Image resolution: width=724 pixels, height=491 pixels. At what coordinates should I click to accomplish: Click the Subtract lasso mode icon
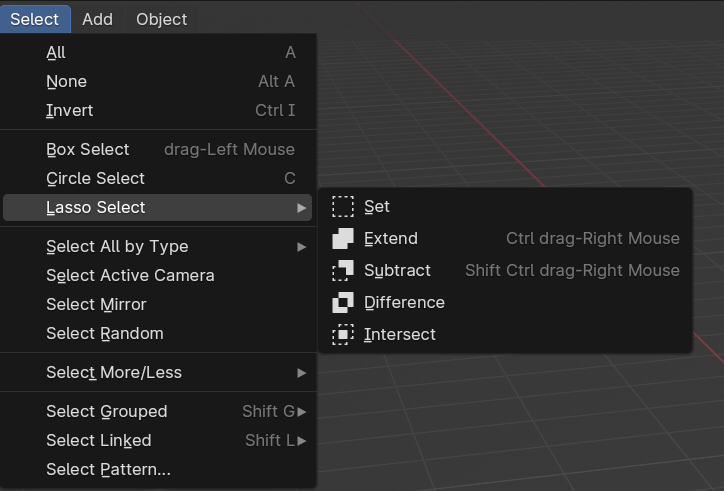343,271
